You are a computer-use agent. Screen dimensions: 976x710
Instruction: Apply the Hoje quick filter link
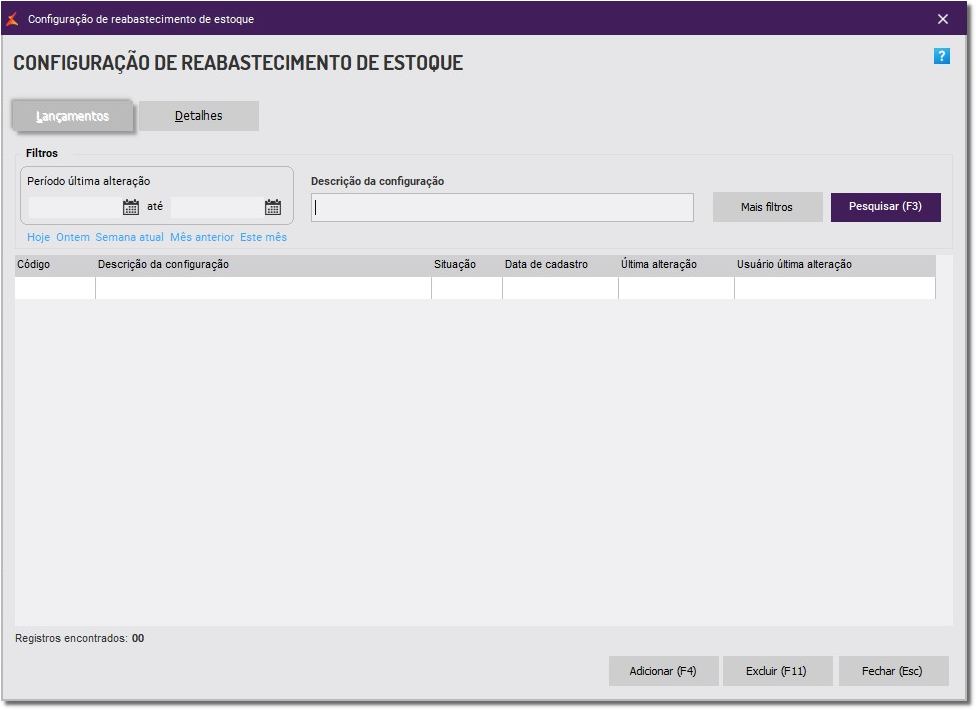[39, 237]
